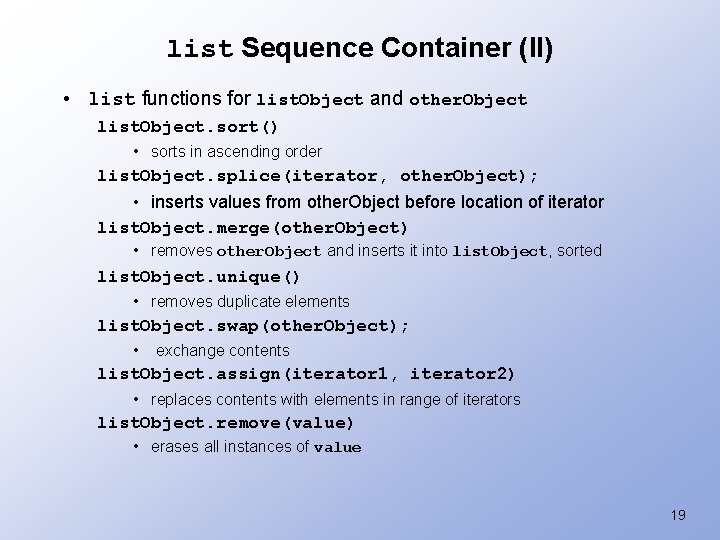Screen dimensions: 720x540
Task: Click the slide title 'list Sequence Container (II)'
Action: coord(360,48)
